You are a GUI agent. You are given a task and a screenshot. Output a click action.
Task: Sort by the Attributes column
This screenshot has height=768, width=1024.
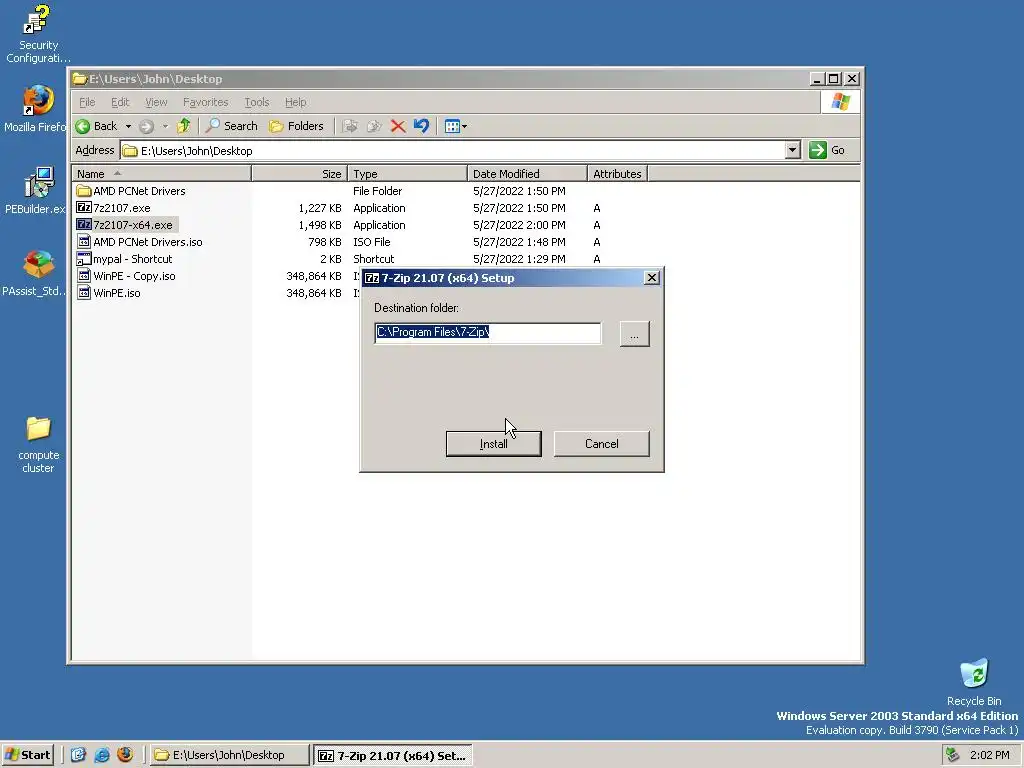click(617, 174)
